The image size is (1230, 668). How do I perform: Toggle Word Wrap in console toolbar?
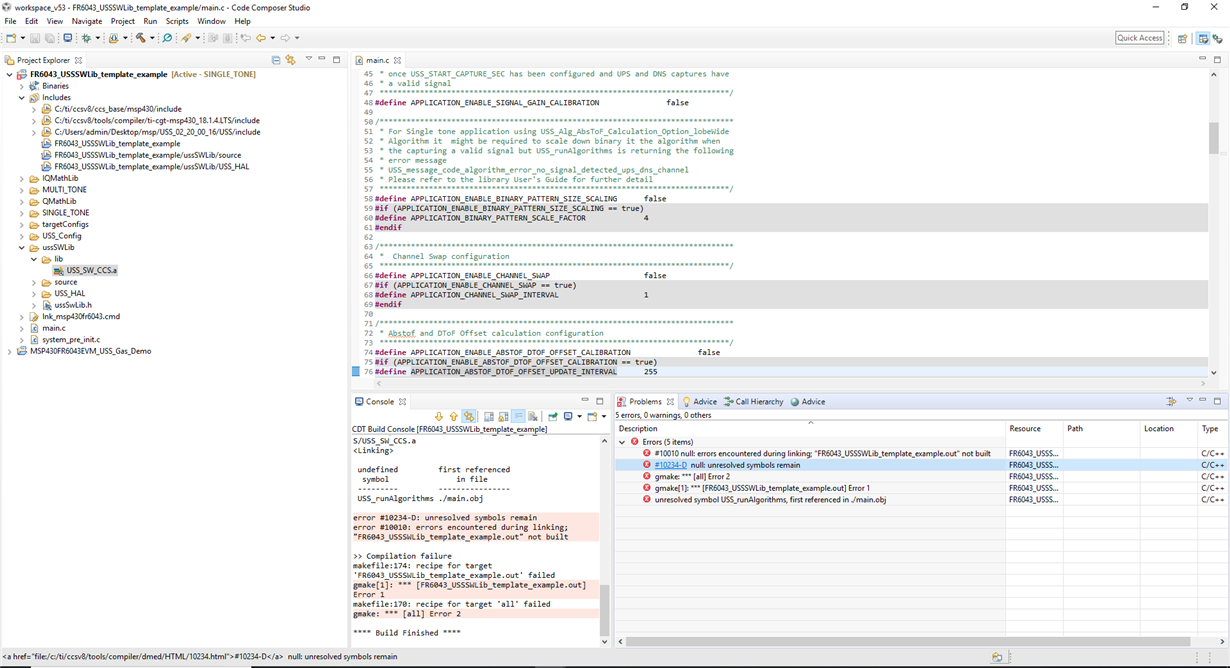tap(518, 416)
